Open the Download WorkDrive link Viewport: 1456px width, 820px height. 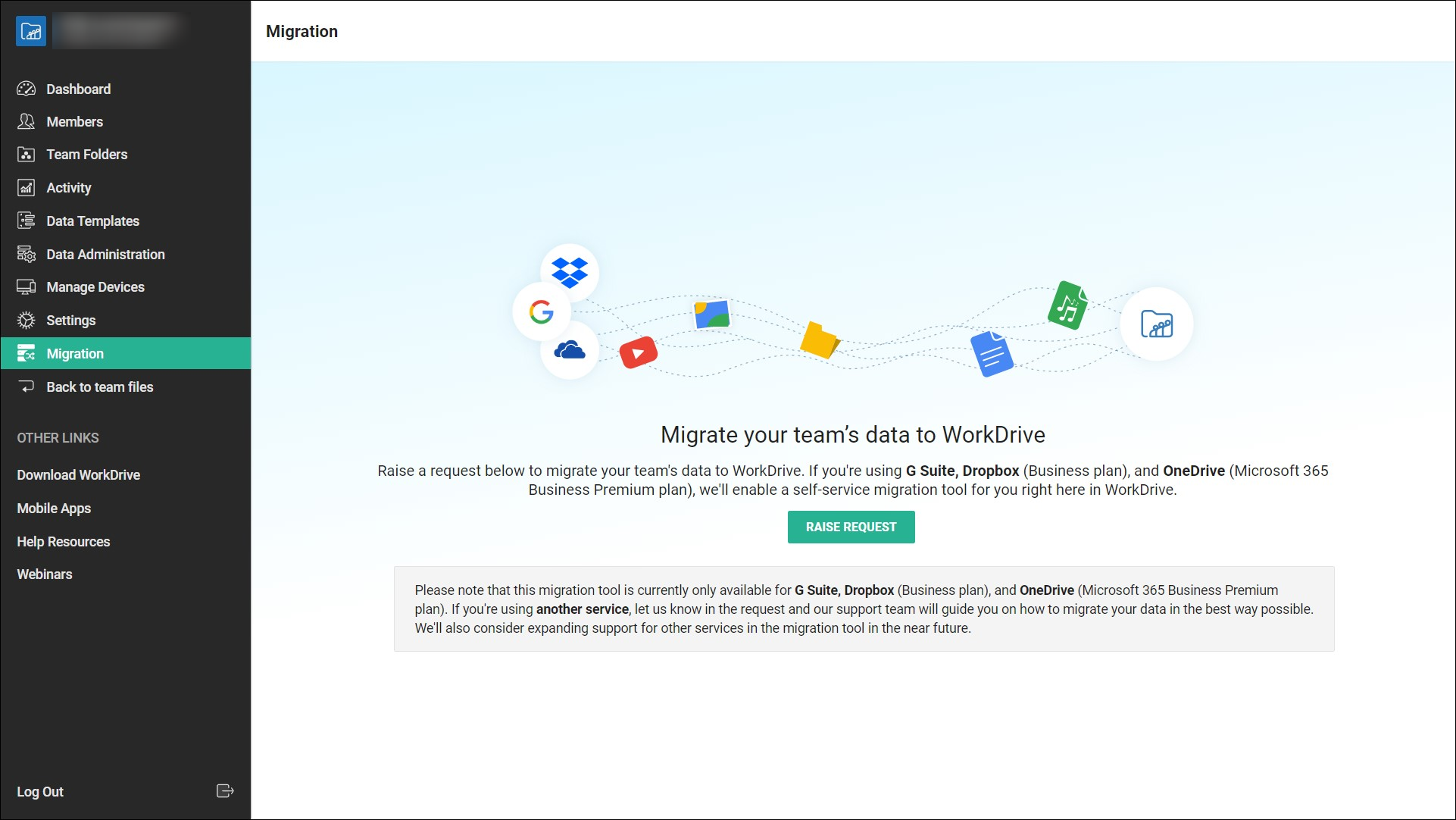pos(78,474)
